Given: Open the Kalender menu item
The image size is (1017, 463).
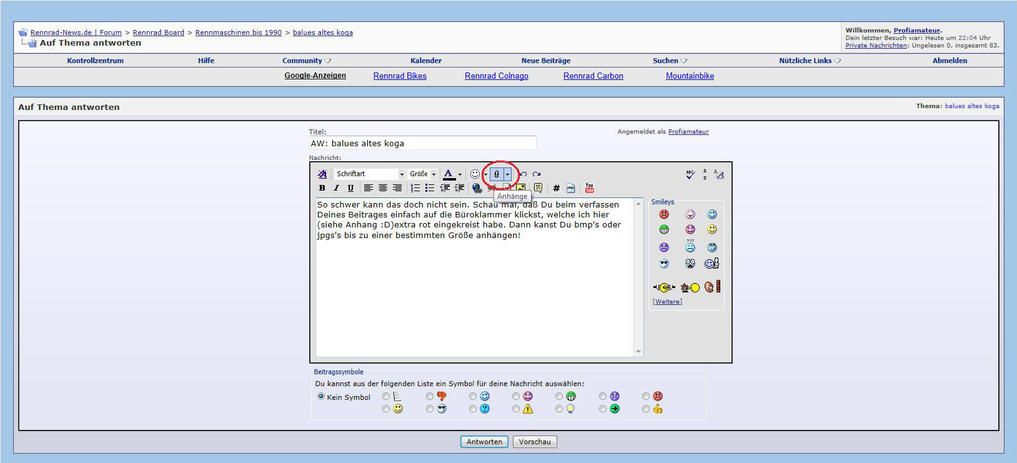Looking at the screenshot, I should click(x=426, y=61).
